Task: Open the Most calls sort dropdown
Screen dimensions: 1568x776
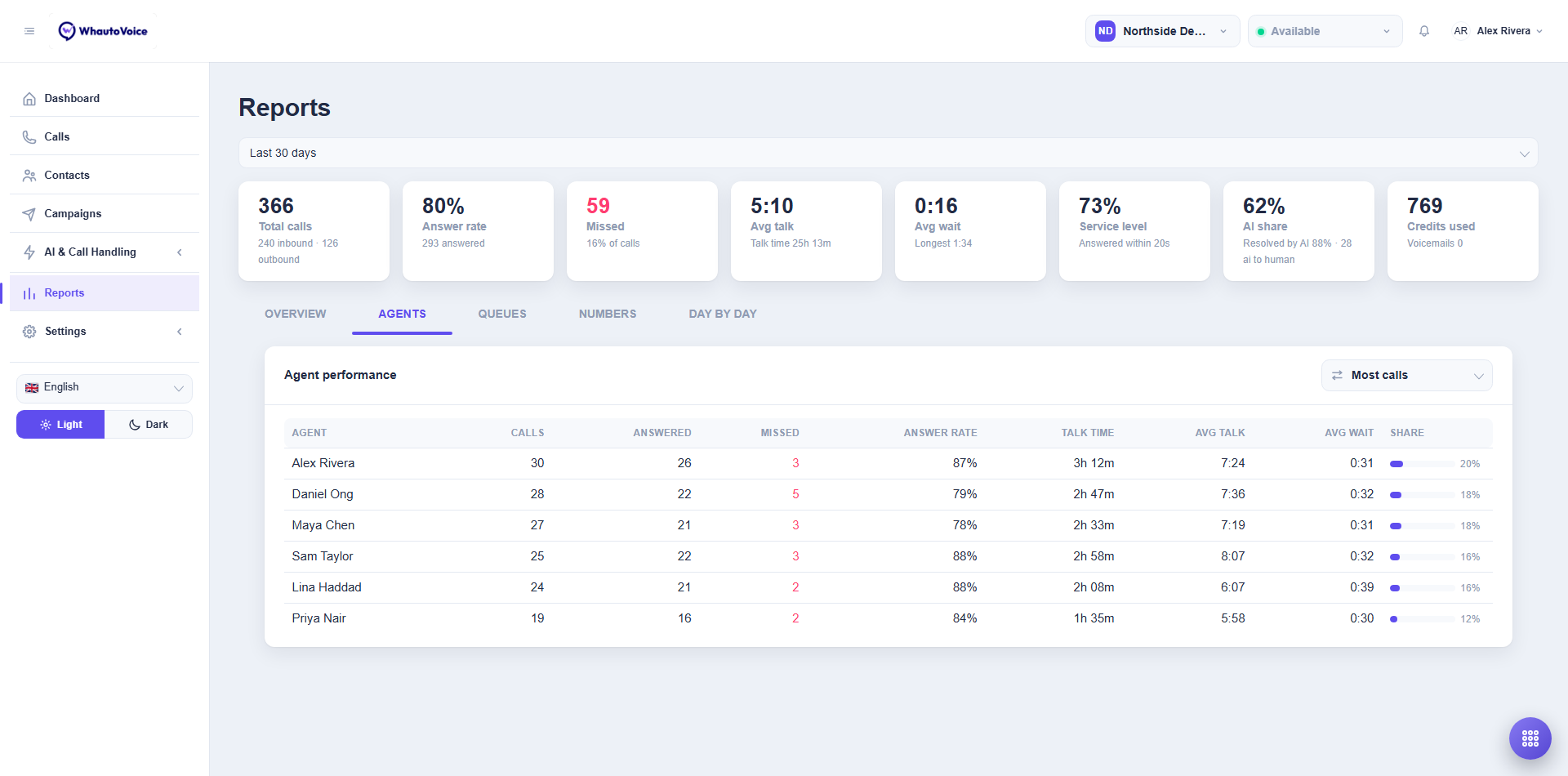Action: tap(1406, 375)
